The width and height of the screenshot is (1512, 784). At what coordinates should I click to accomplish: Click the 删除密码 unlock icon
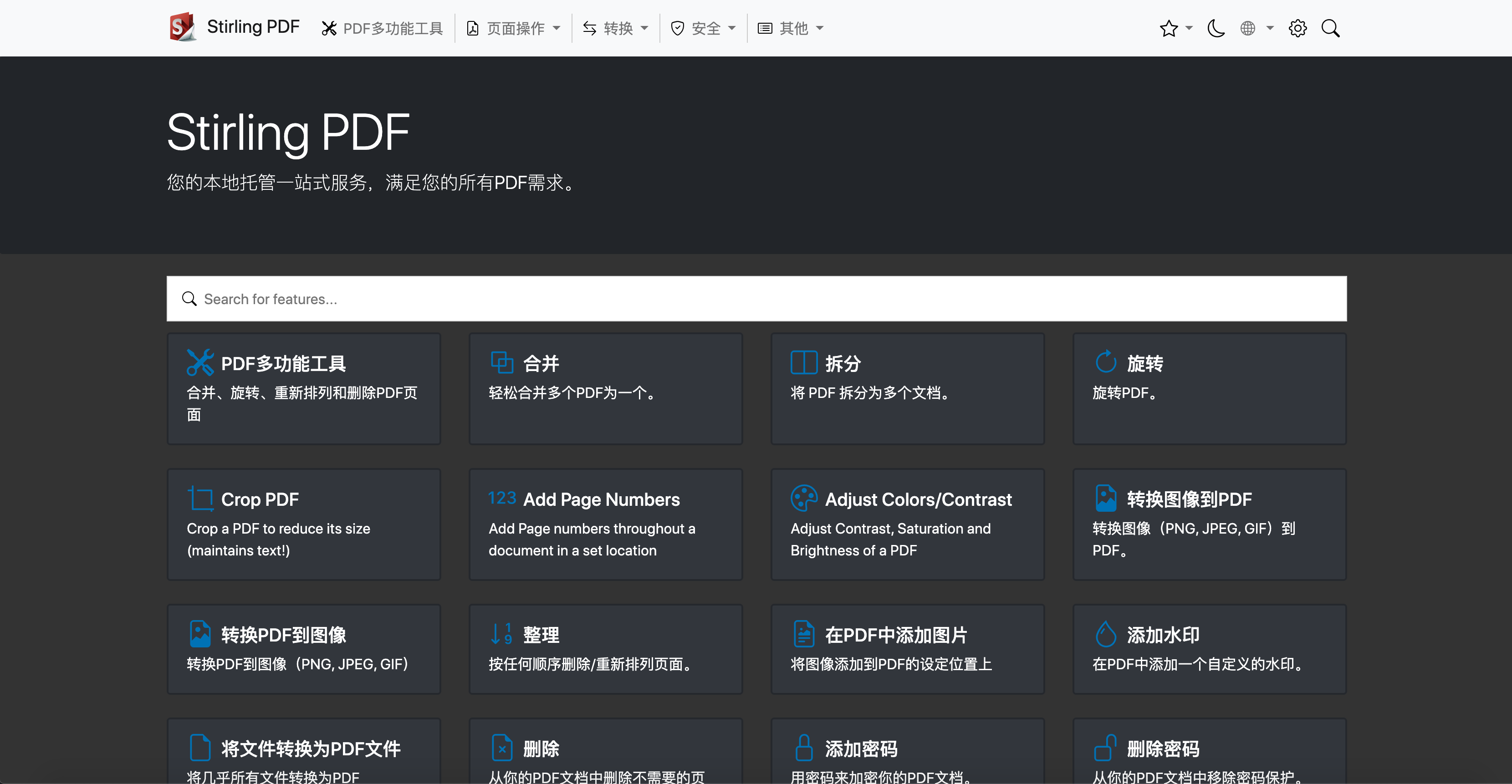pos(1105,748)
